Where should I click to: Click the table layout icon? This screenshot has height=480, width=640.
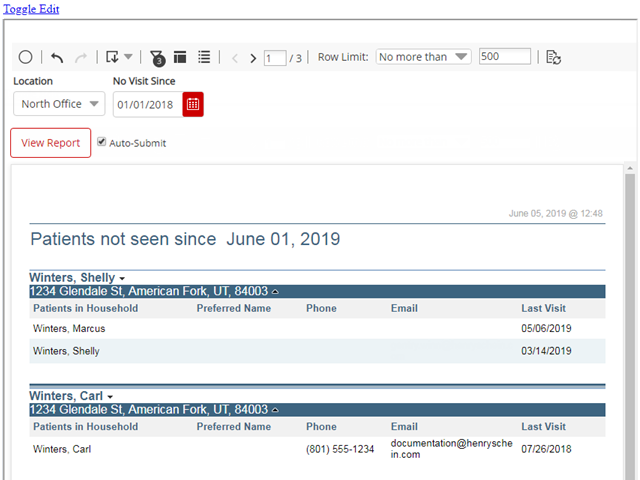(181, 58)
